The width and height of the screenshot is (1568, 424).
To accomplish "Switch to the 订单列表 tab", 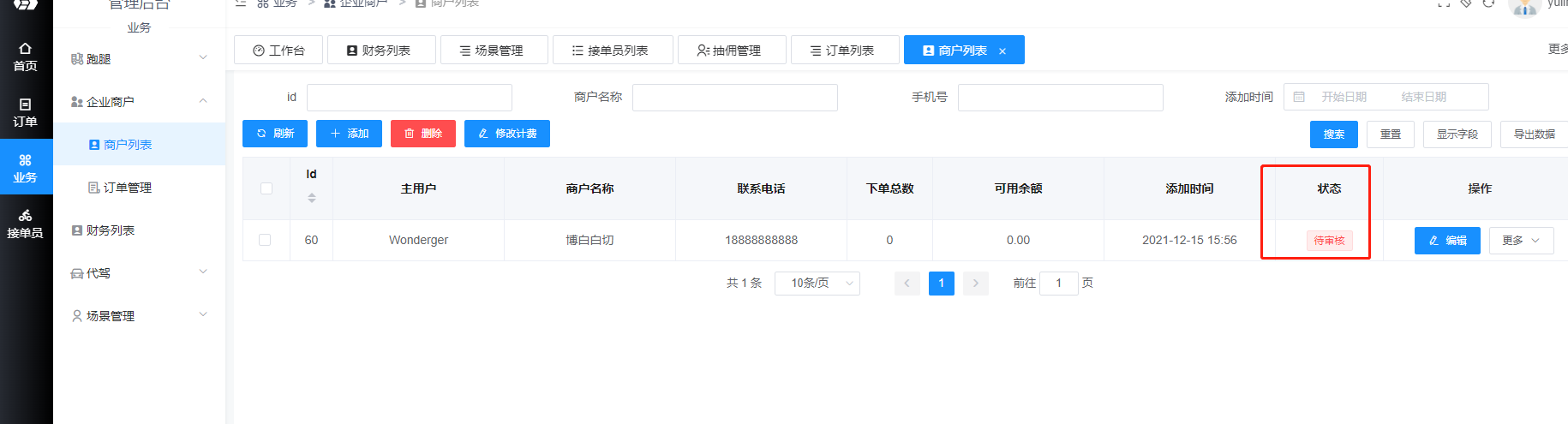I will click(844, 51).
